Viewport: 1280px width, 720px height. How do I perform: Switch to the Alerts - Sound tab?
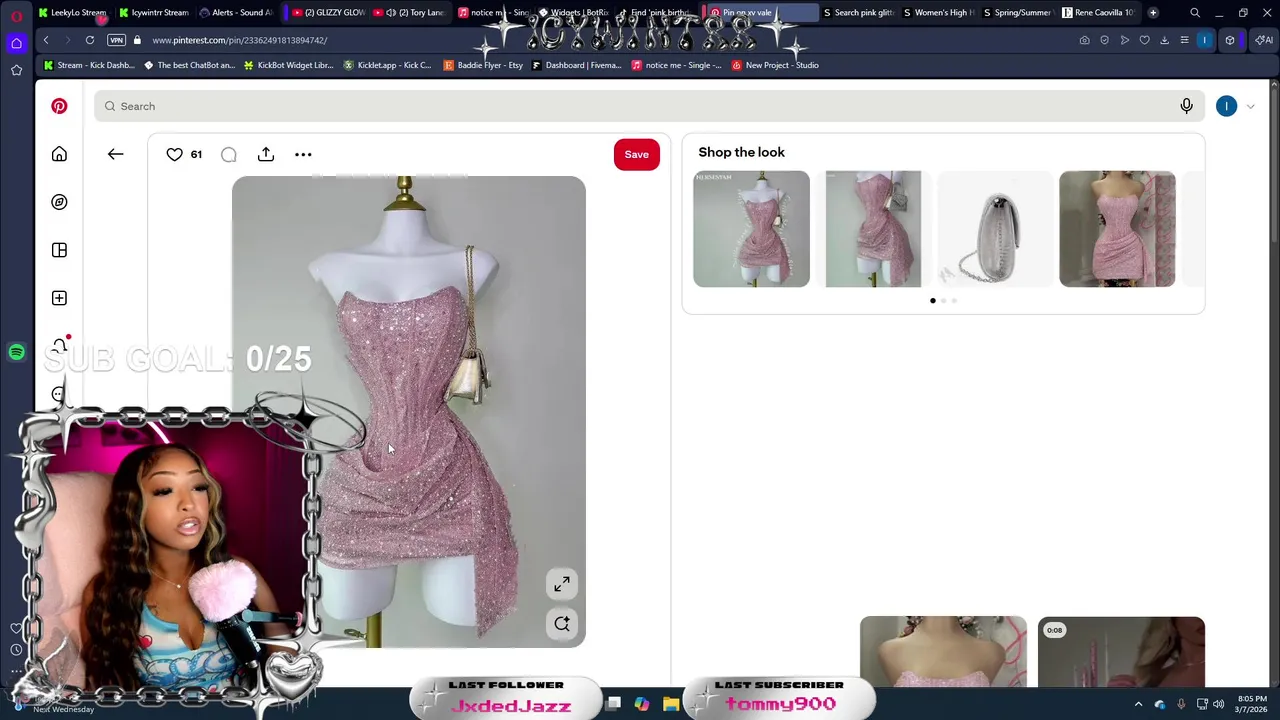(x=235, y=12)
